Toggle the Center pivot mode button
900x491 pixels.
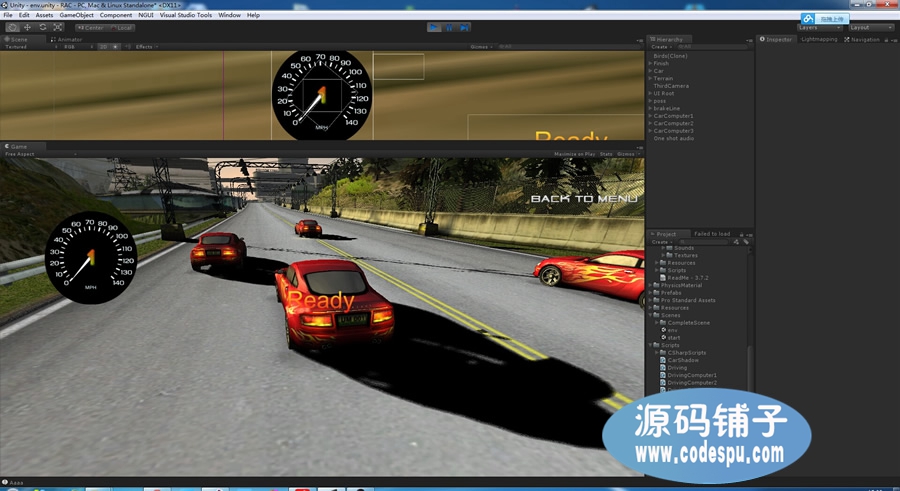click(93, 27)
